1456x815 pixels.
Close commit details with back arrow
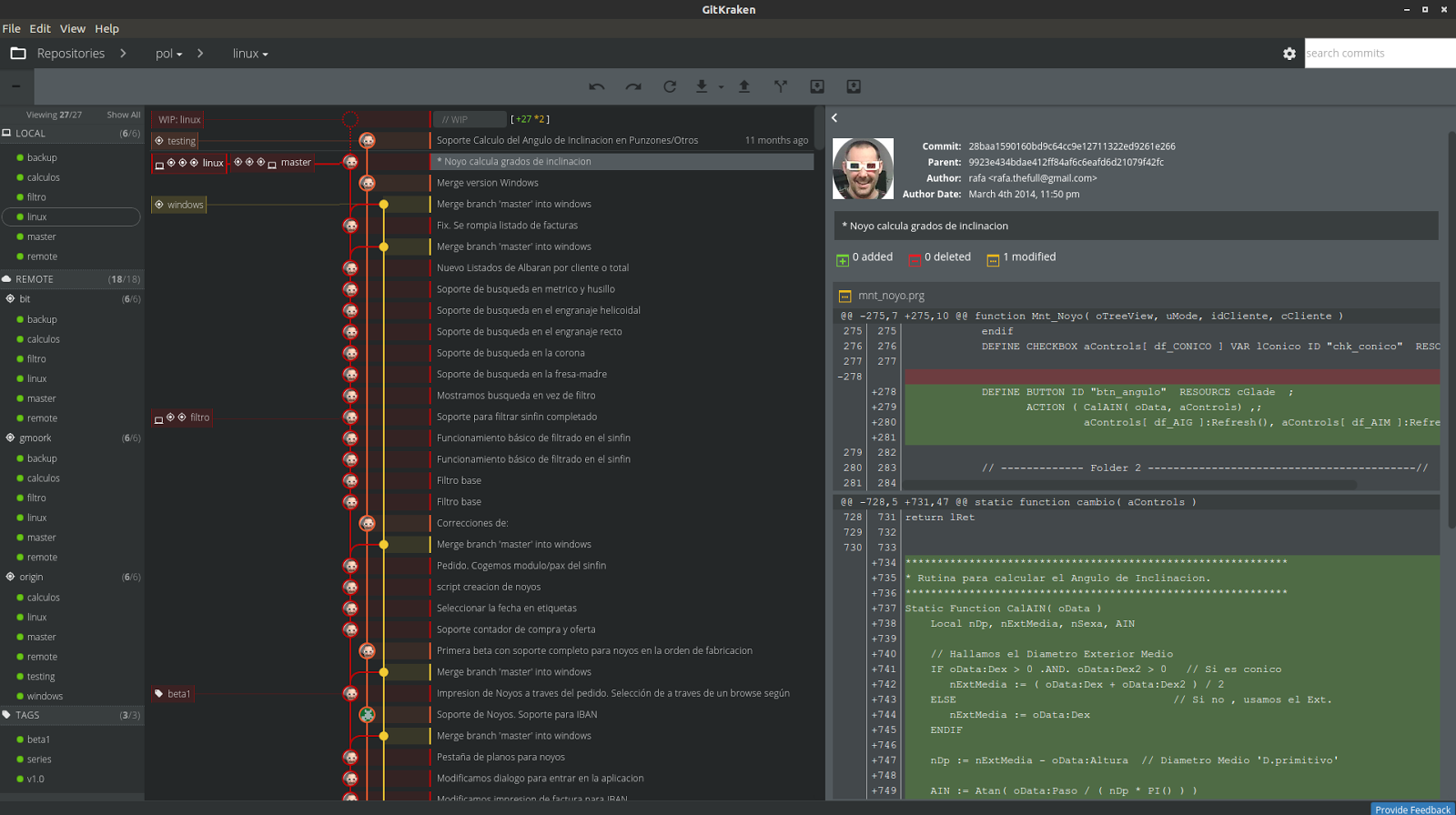(x=834, y=117)
